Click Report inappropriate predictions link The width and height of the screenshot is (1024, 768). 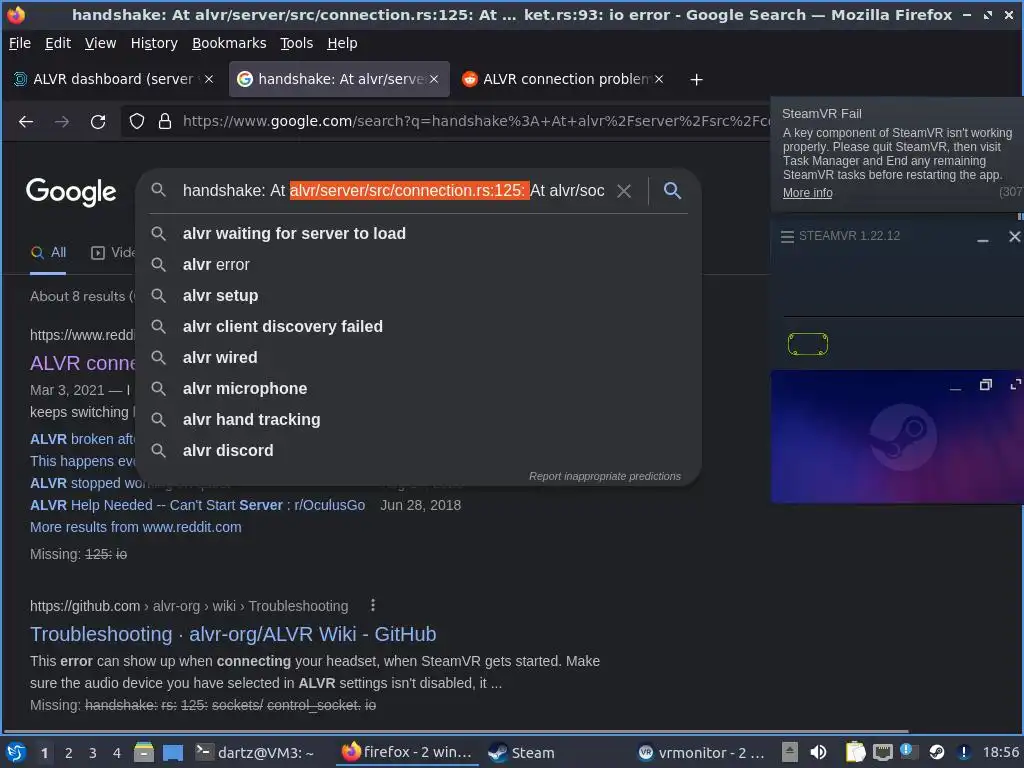pos(605,476)
